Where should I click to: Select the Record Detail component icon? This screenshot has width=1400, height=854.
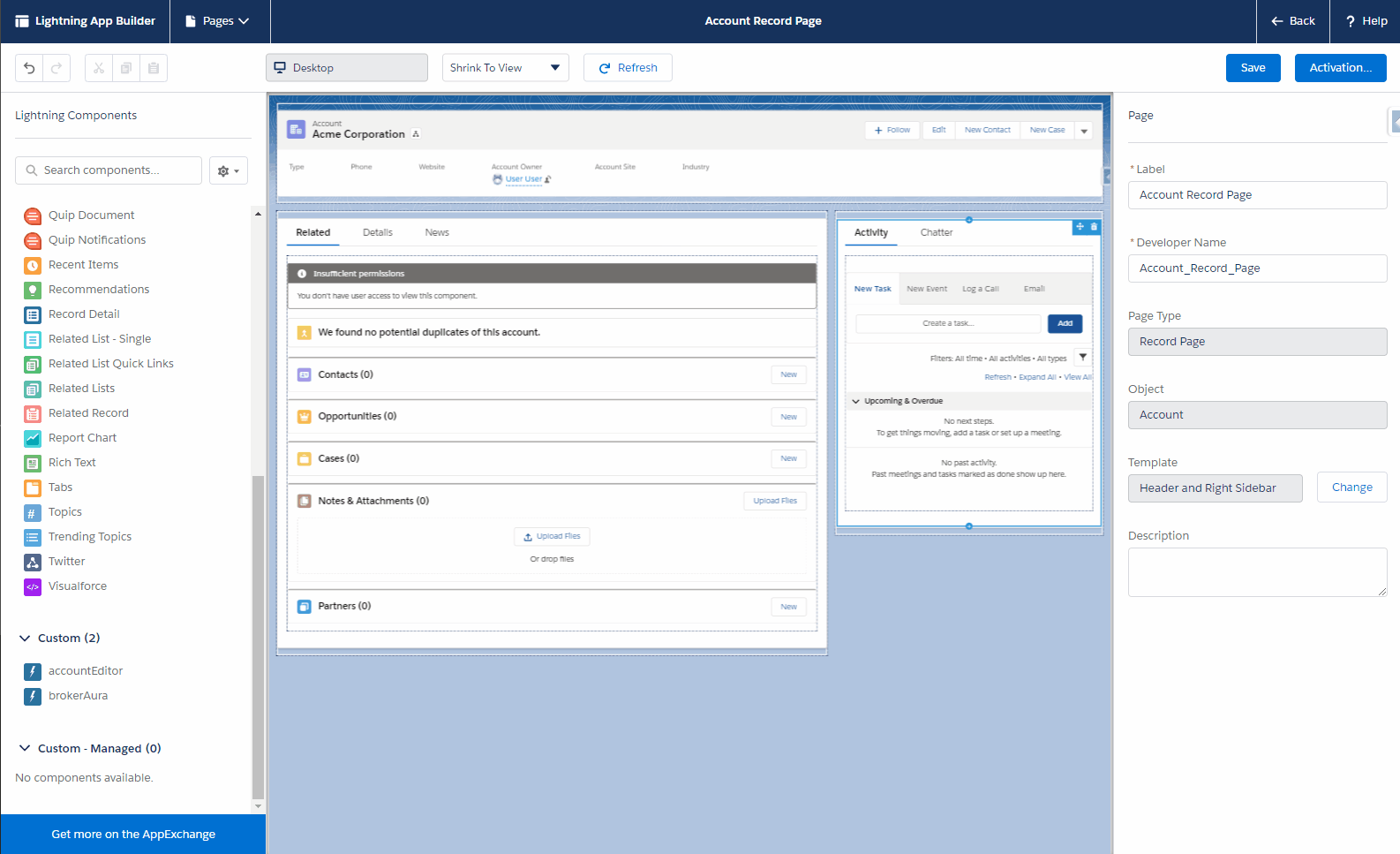point(33,314)
